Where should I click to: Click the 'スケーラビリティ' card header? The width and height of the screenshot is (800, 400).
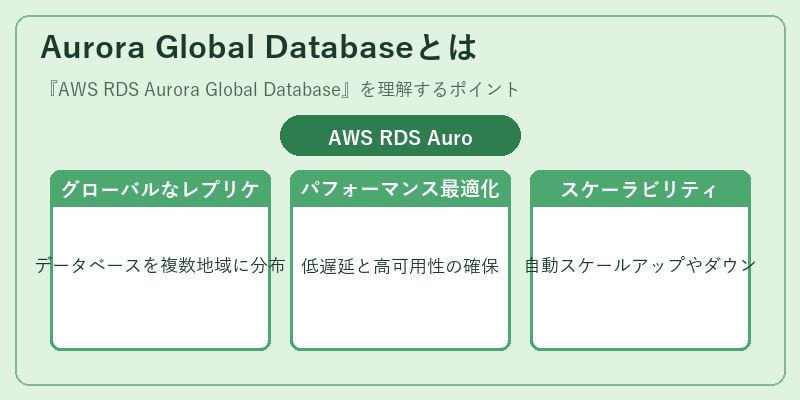(x=640, y=189)
